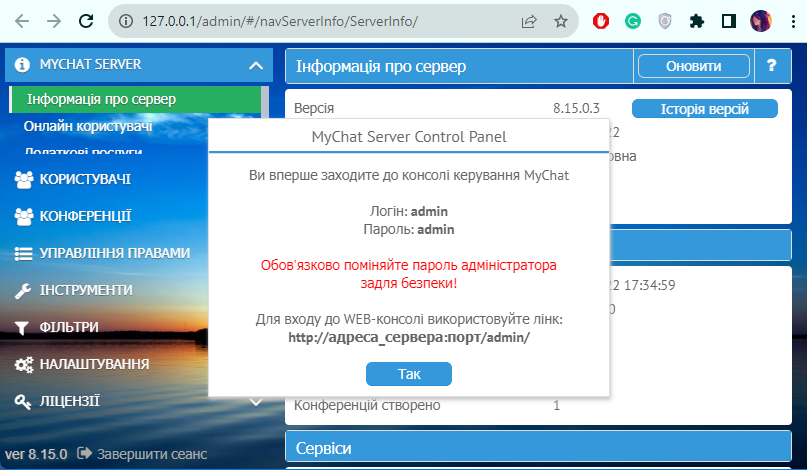Open the shield extension icon

pyautogui.click(x=665, y=21)
